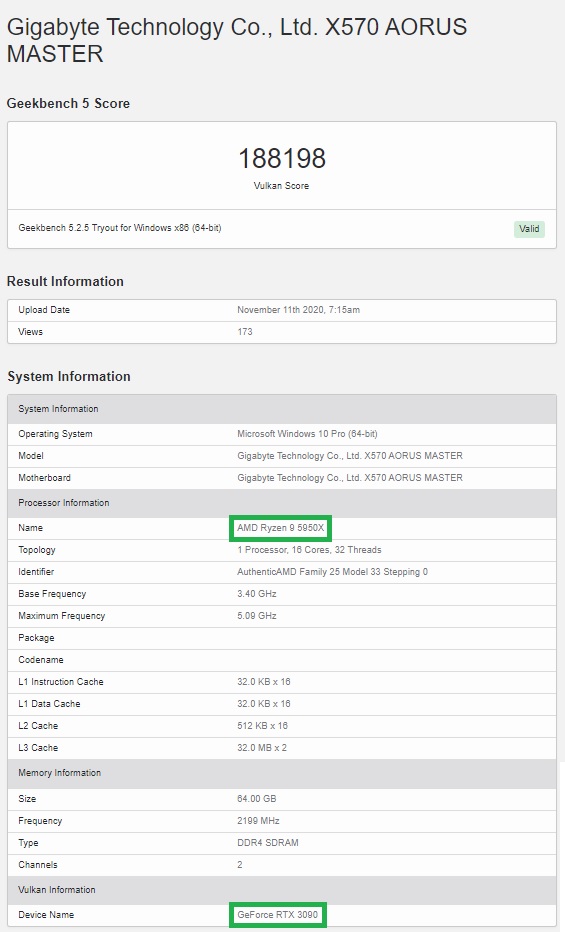Screen dimensions: 565x935
Task: Click the Maximum Frequency label
Action: coord(62,617)
